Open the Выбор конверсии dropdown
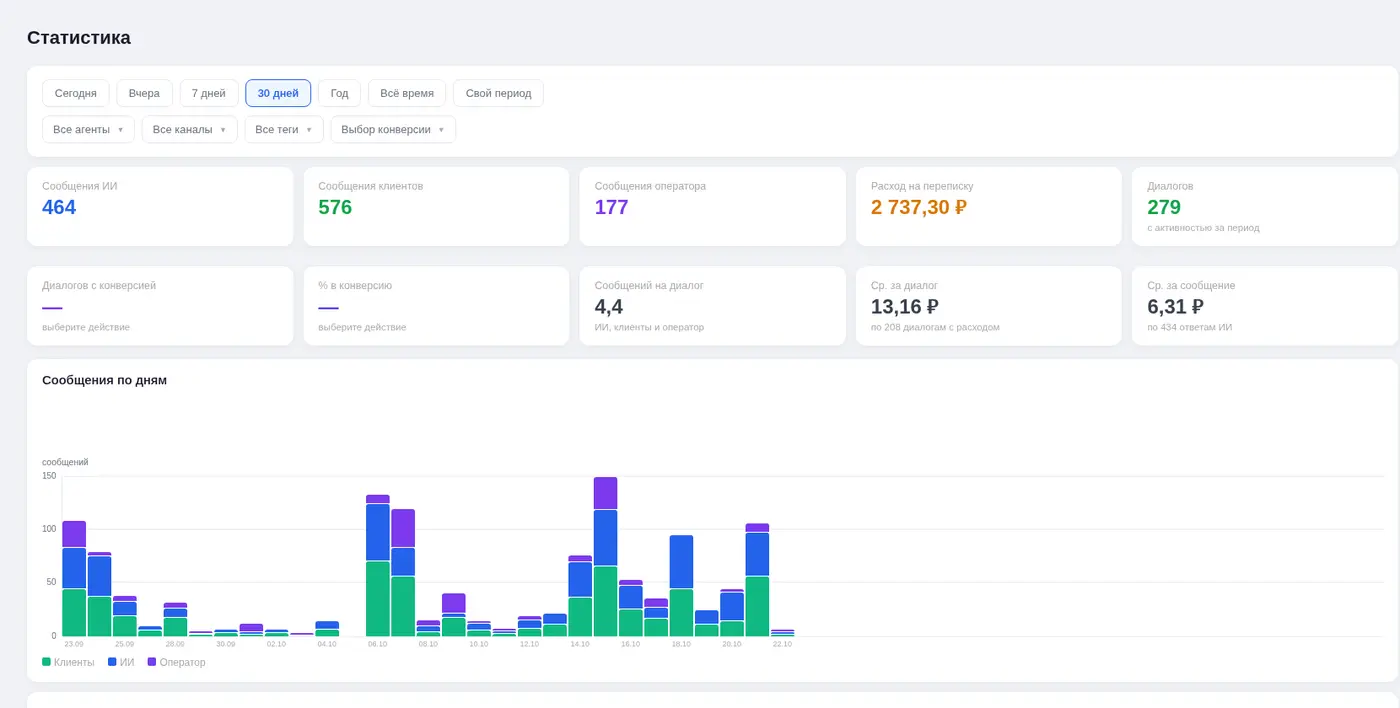1400x708 pixels. coord(393,129)
